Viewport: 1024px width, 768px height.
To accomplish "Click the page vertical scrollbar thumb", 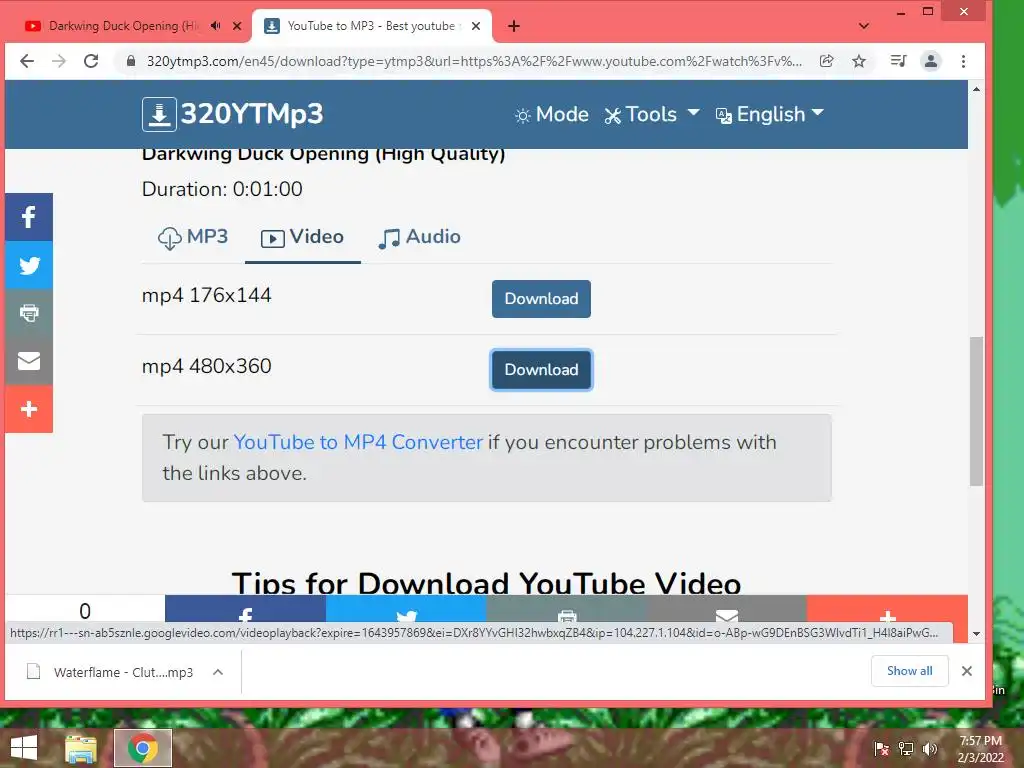I will click(x=976, y=411).
